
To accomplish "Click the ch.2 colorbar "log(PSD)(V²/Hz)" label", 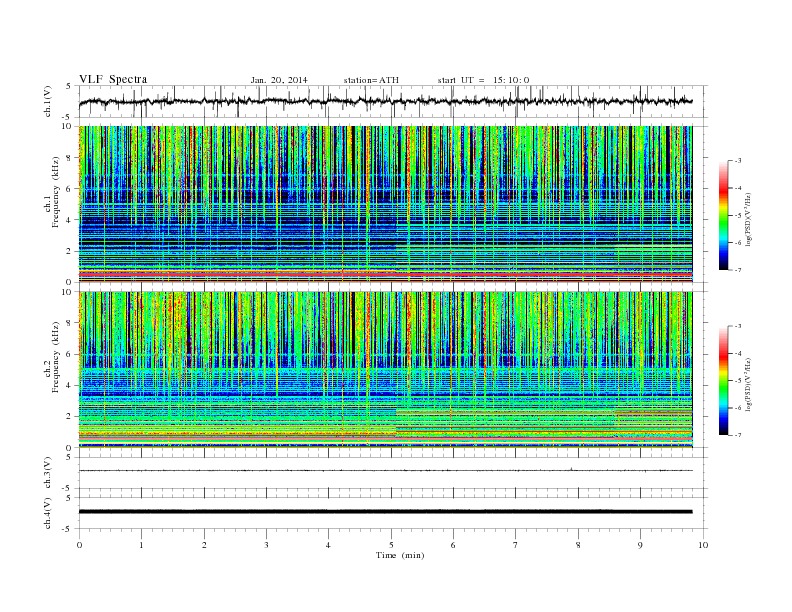I will [748, 384].
